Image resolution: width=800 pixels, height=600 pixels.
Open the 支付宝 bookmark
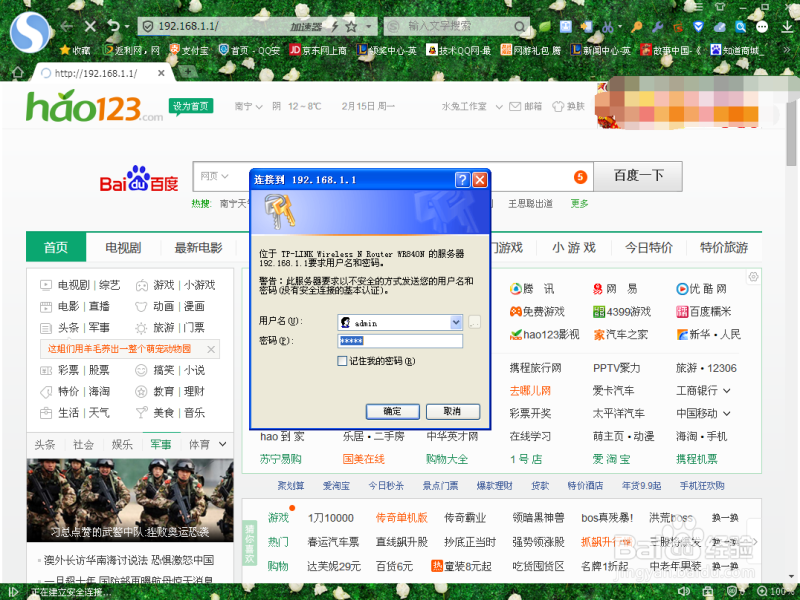tap(189, 50)
